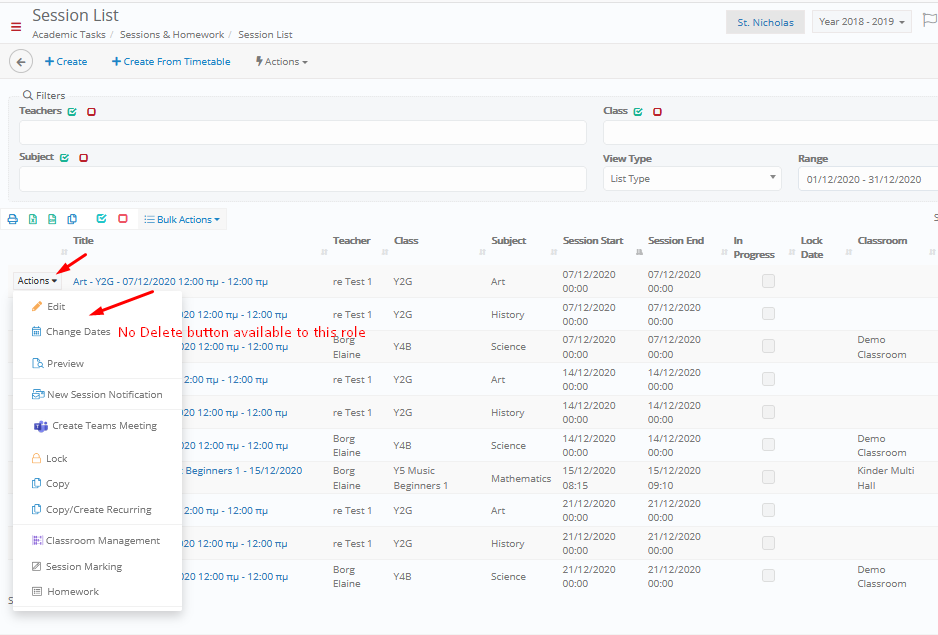Export the list to Excel
Screen dimensions: 938x635
[33, 219]
